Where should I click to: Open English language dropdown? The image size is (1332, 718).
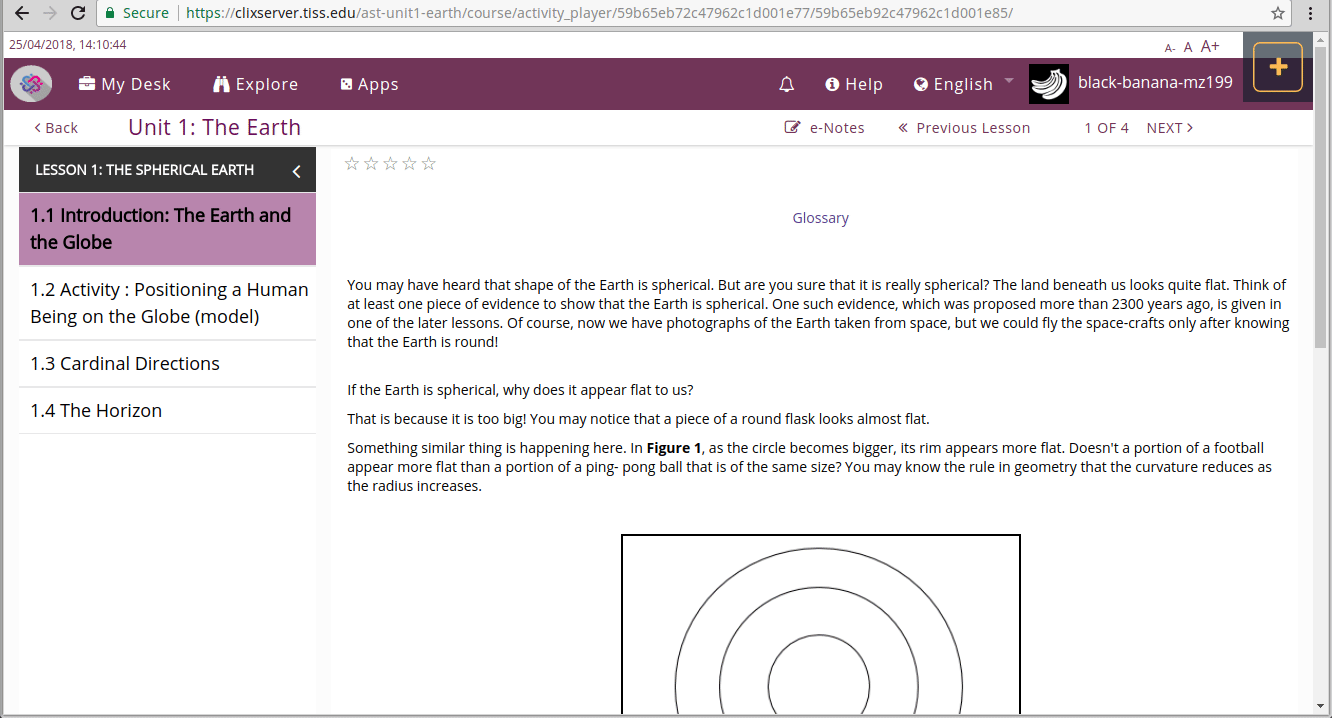(963, 85)
